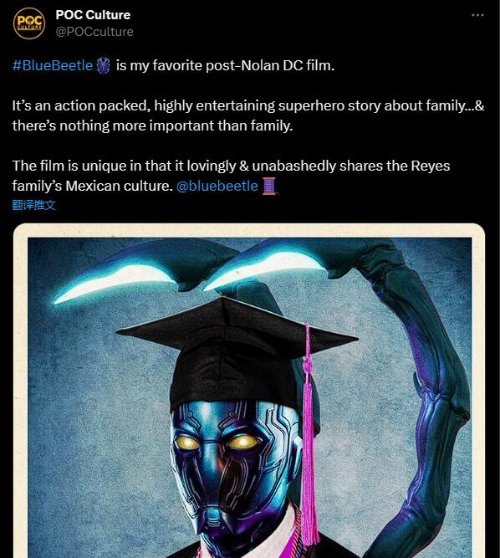Open the #BlueBeetle hashtag
Screen dimensions: 500x558
coord(52,66)
